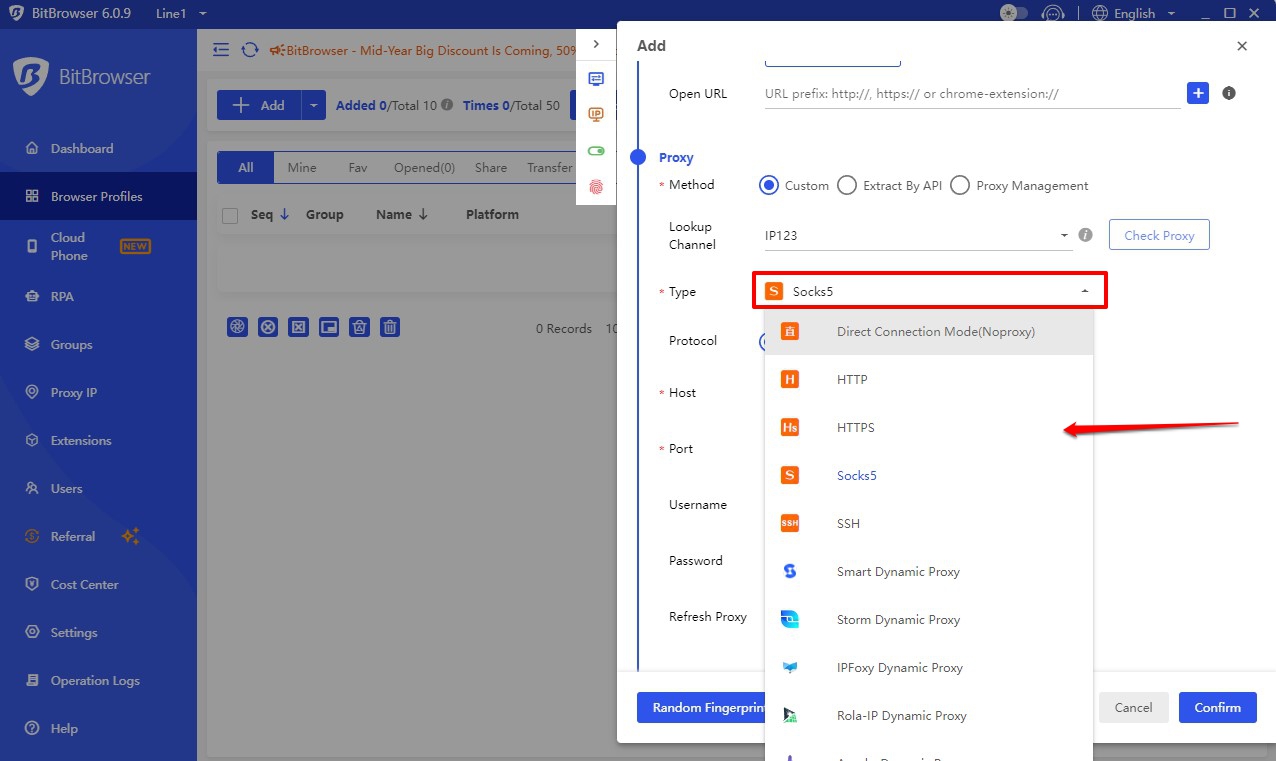Click the squared X icon in bottom toolbar
The height and width of the screenshot is (761, 1276).
click(x=299, y=327)
